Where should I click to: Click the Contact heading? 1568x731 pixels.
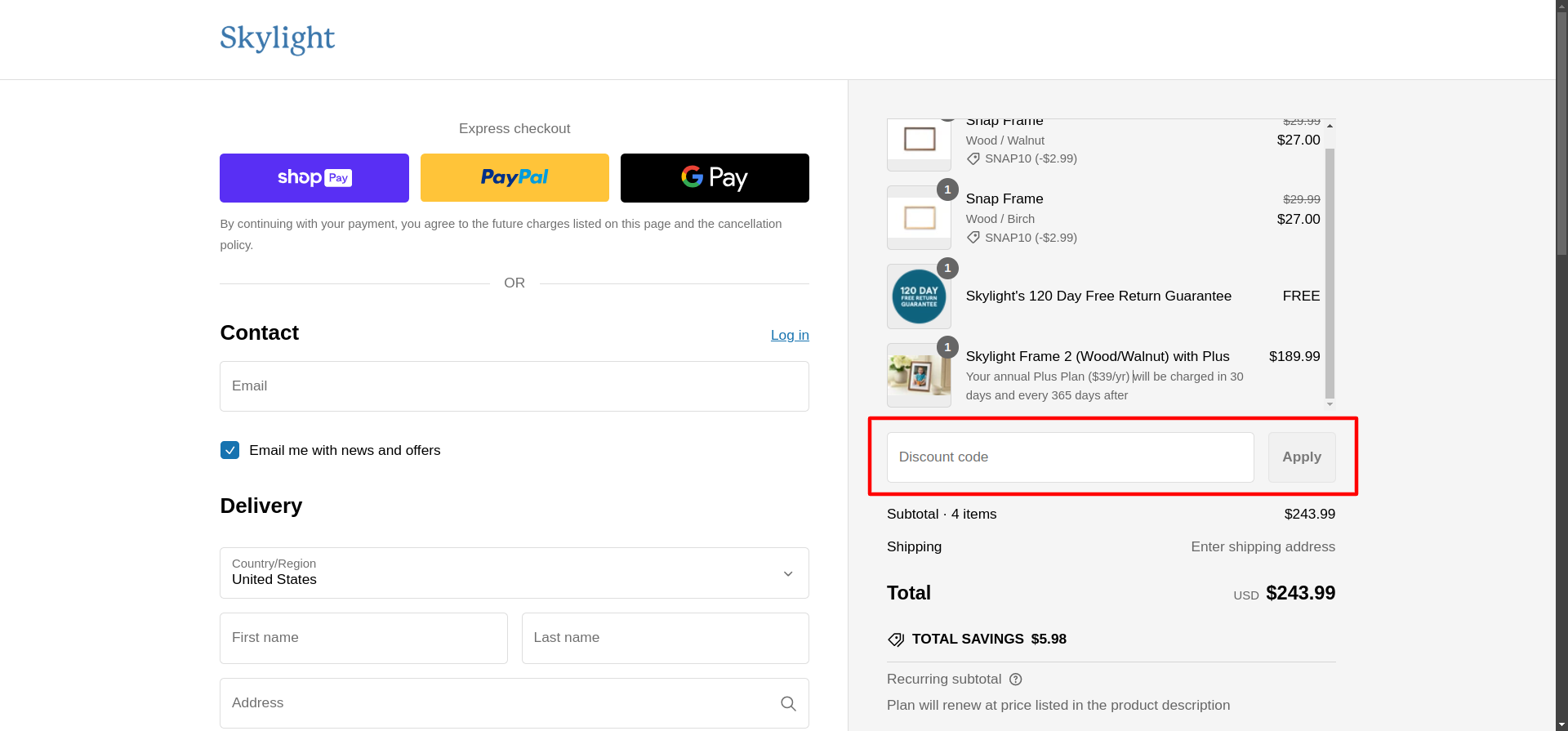click(260, 333)
